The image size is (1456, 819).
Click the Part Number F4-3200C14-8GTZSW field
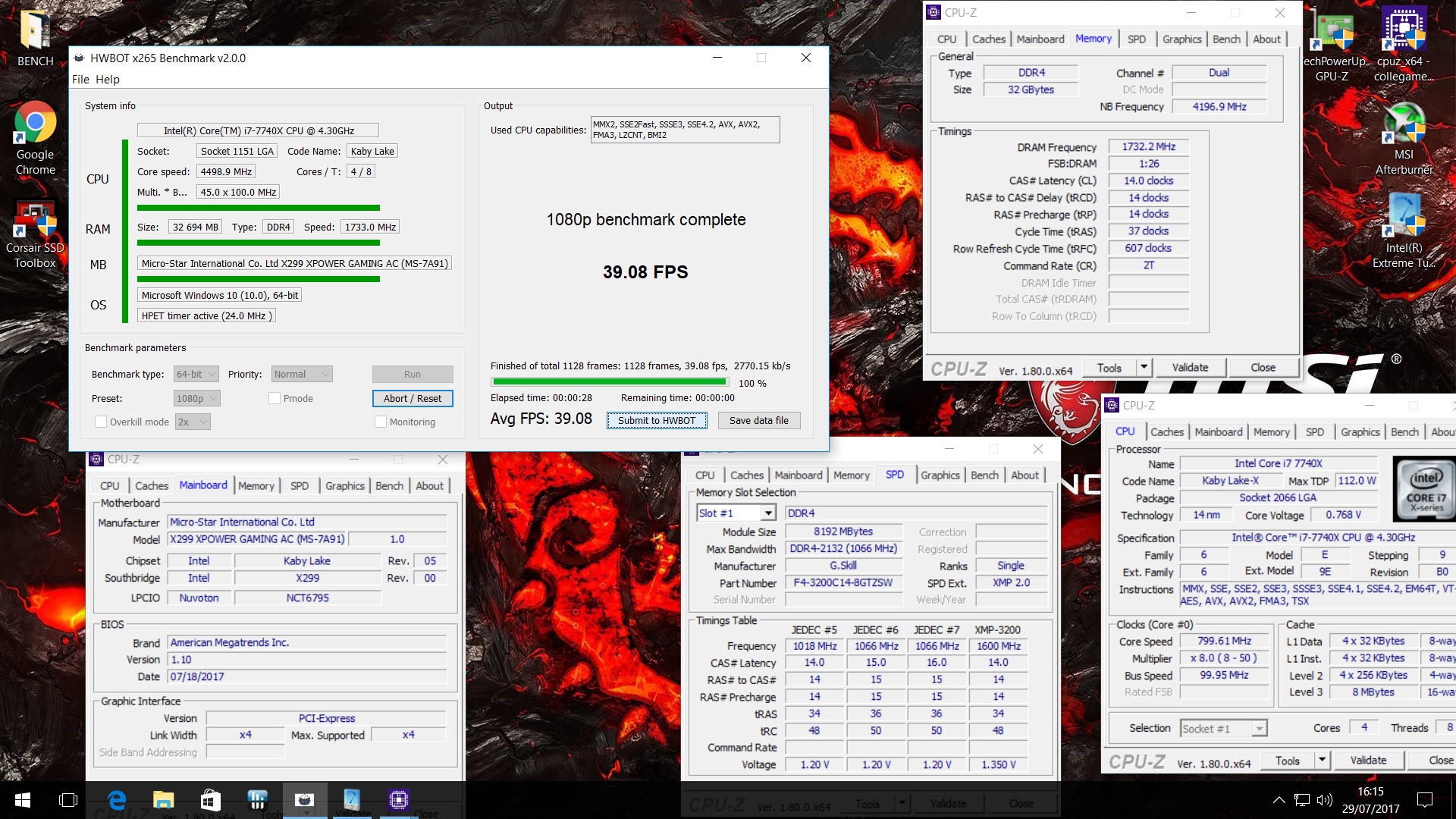[x=843, y=583]
